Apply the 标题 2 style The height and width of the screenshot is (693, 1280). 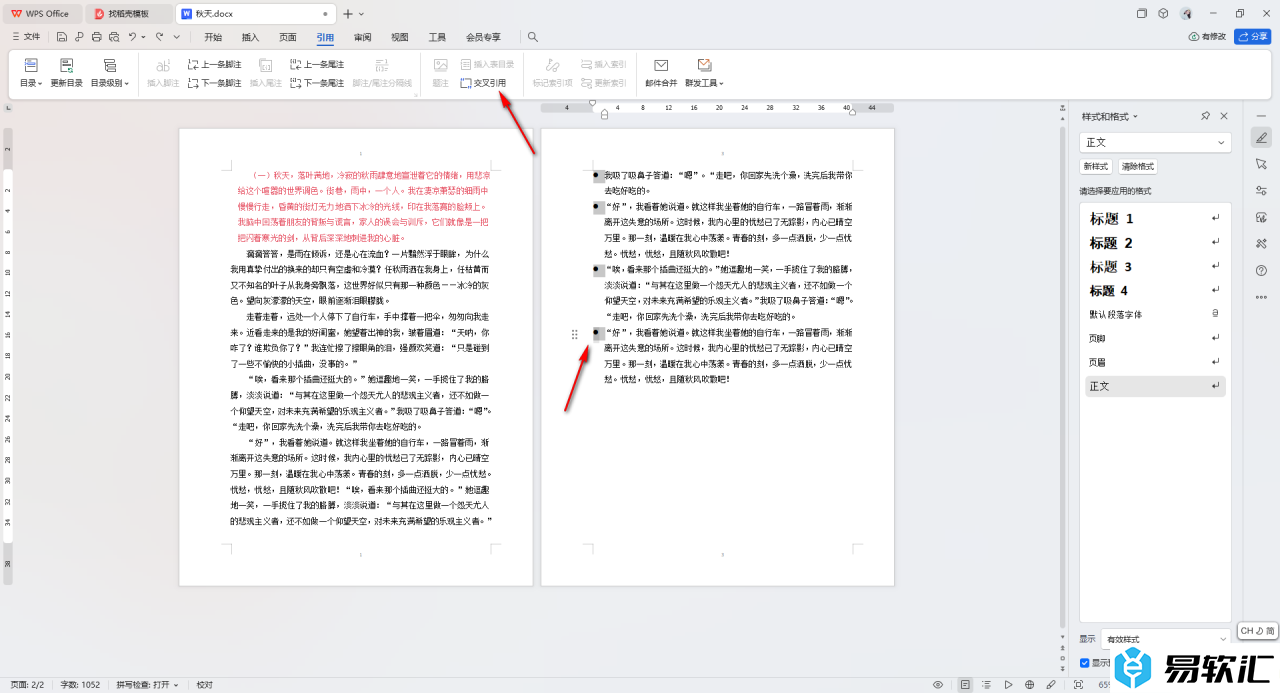pyautogui.click(x=1155, y=243)
